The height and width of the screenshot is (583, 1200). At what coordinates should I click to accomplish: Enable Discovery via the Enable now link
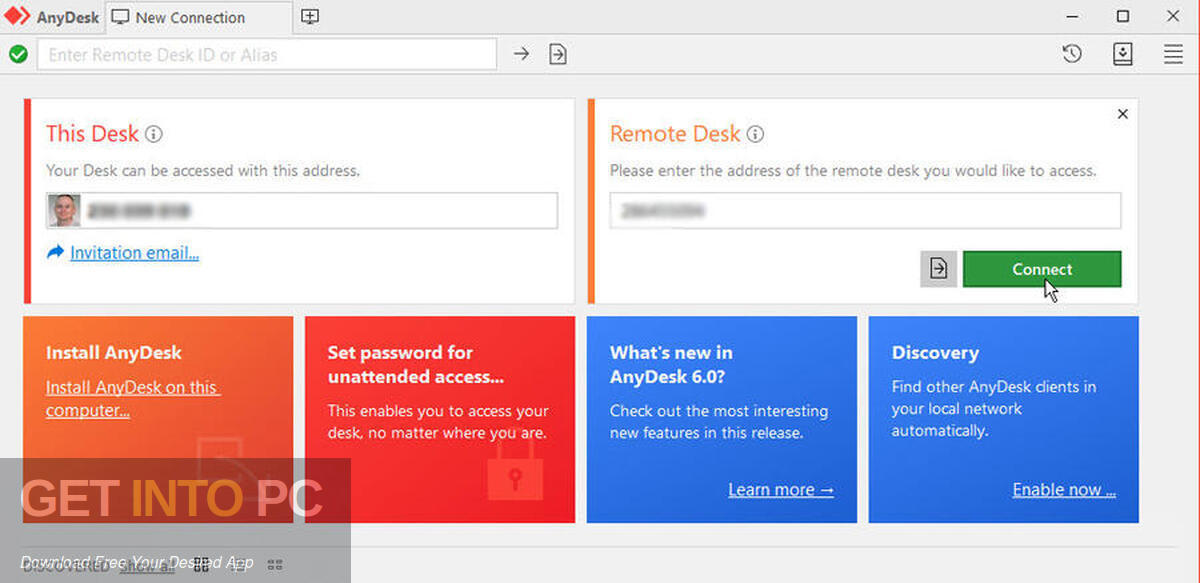click(x=1063, y=489)
